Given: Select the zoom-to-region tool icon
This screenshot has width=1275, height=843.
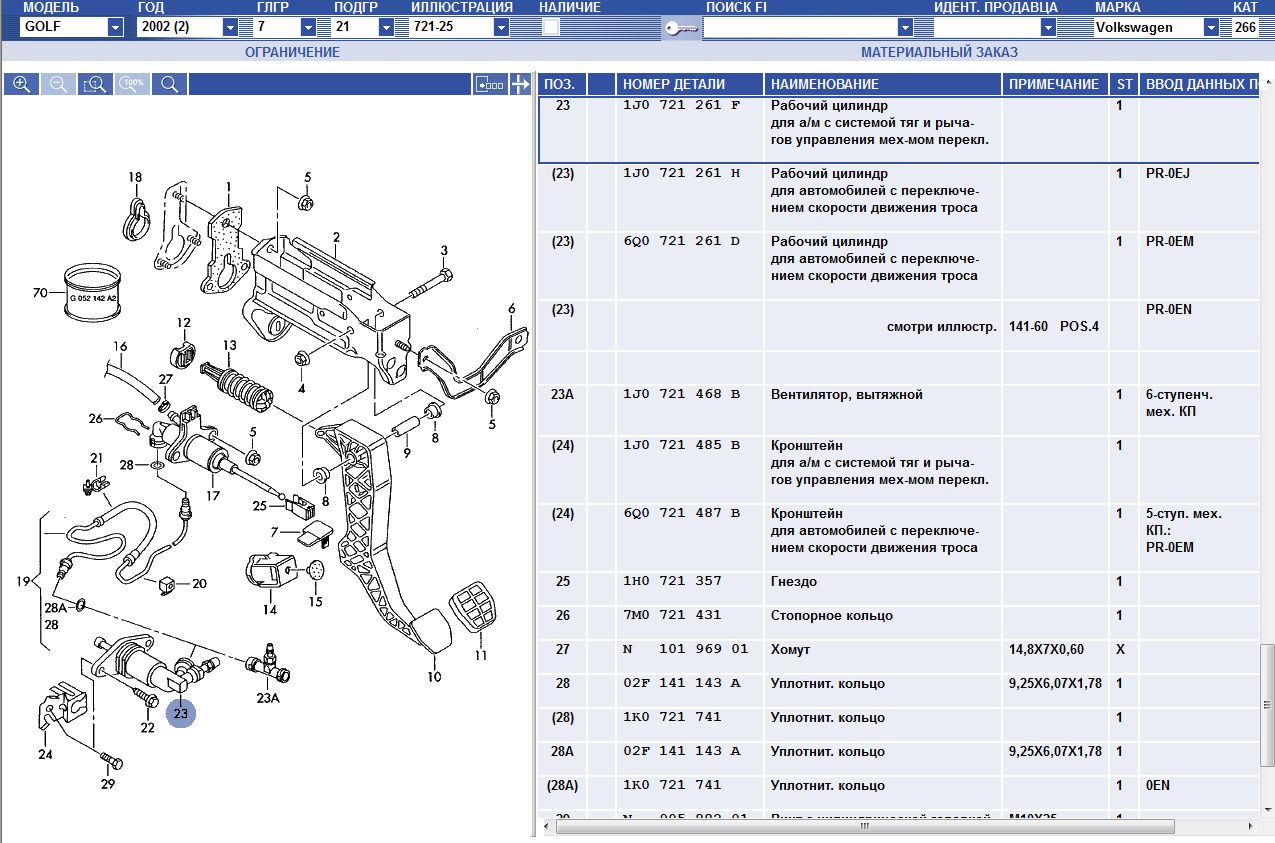Looking at the screenshot, I should click(95, 84).
